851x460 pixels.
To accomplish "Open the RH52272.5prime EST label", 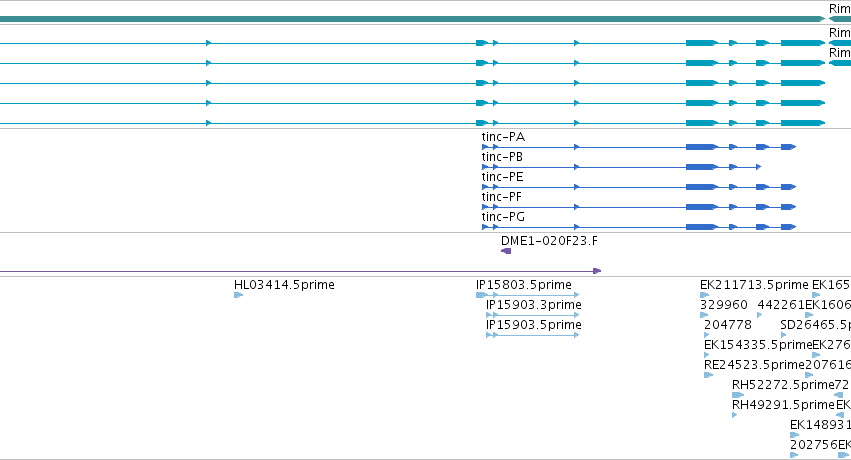I will [783, 385].
